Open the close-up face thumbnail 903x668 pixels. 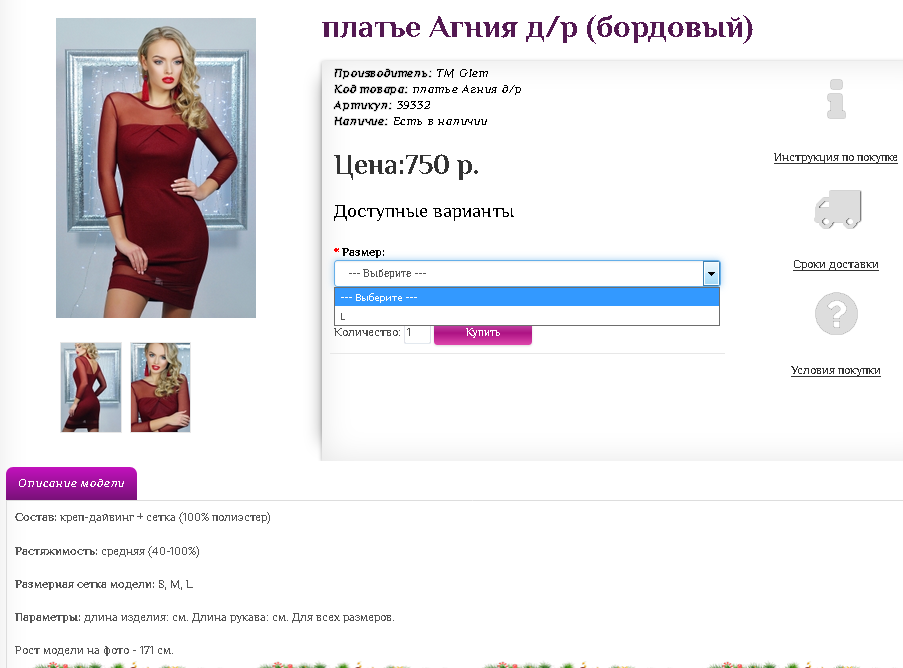tap(160, 387)
